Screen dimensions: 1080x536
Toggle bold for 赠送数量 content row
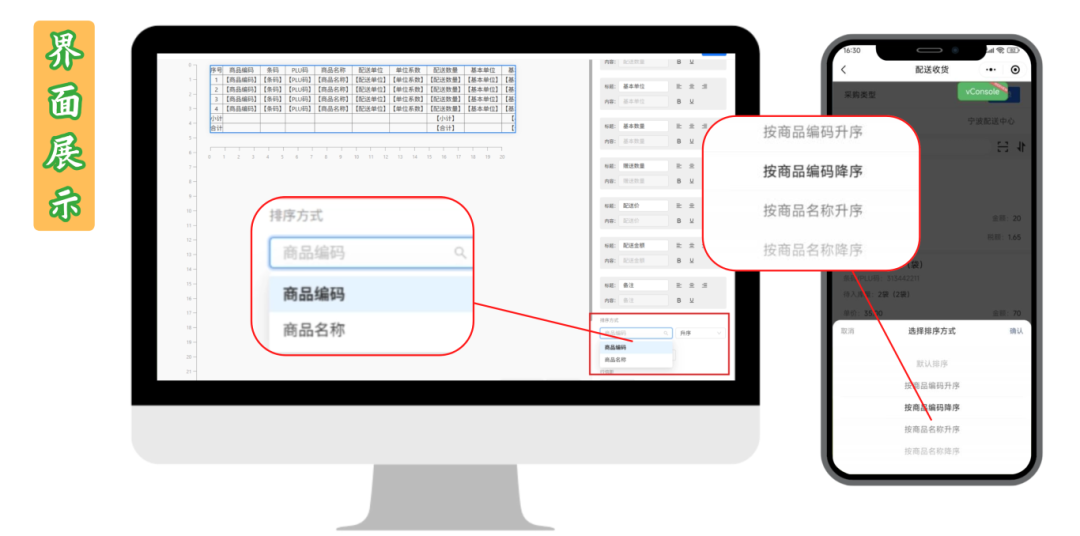click(678, 181)
